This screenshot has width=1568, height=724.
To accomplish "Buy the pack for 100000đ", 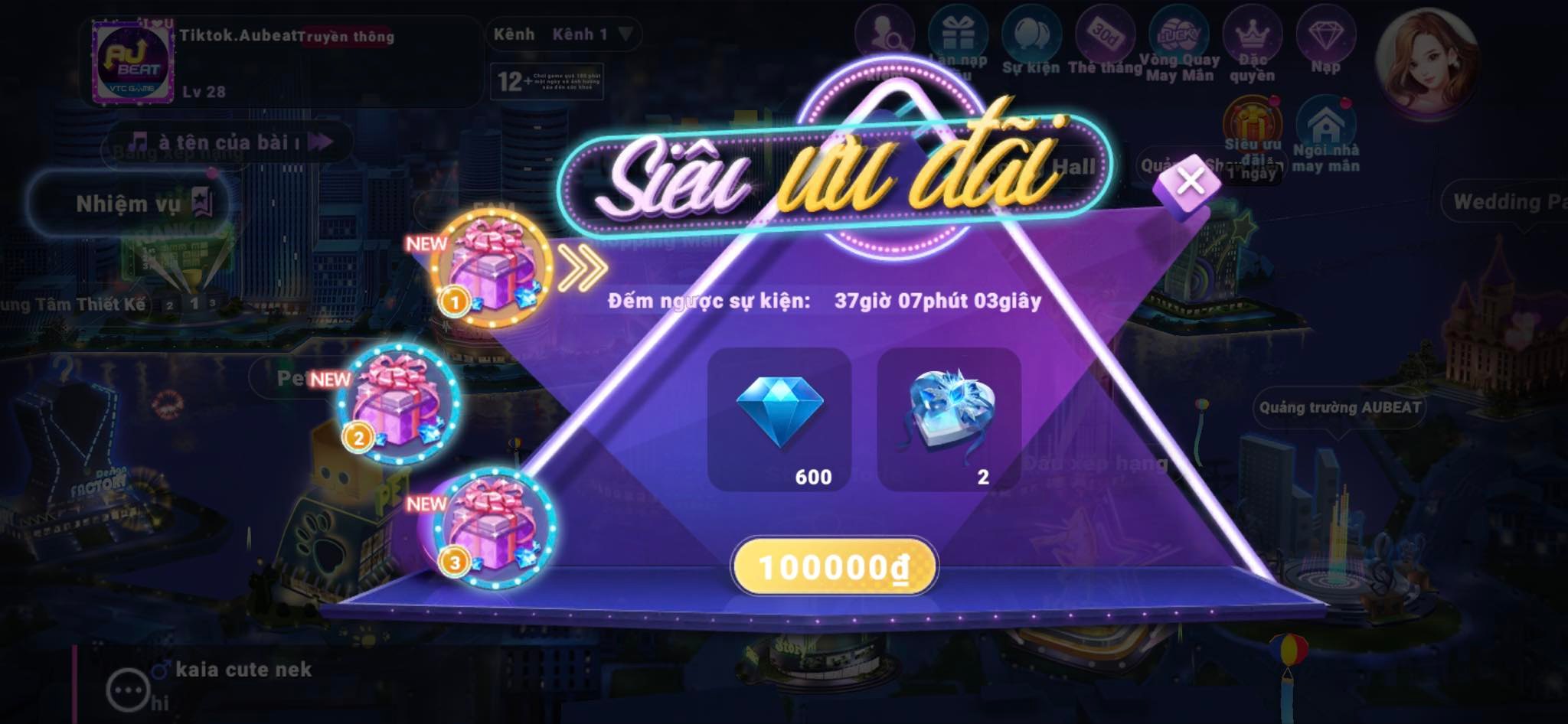I will pos(835,567).
